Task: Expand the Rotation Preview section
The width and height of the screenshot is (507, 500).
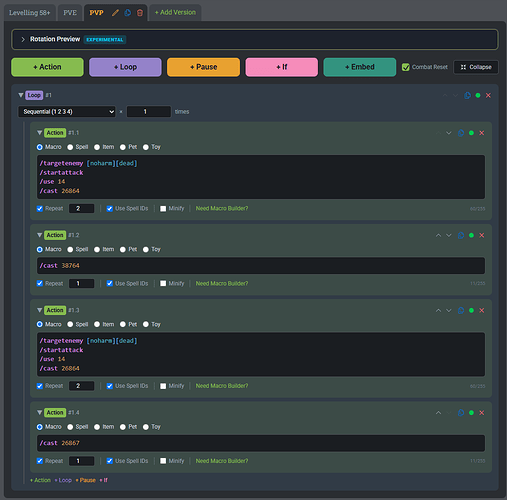Action: click(x=23, y=39)
